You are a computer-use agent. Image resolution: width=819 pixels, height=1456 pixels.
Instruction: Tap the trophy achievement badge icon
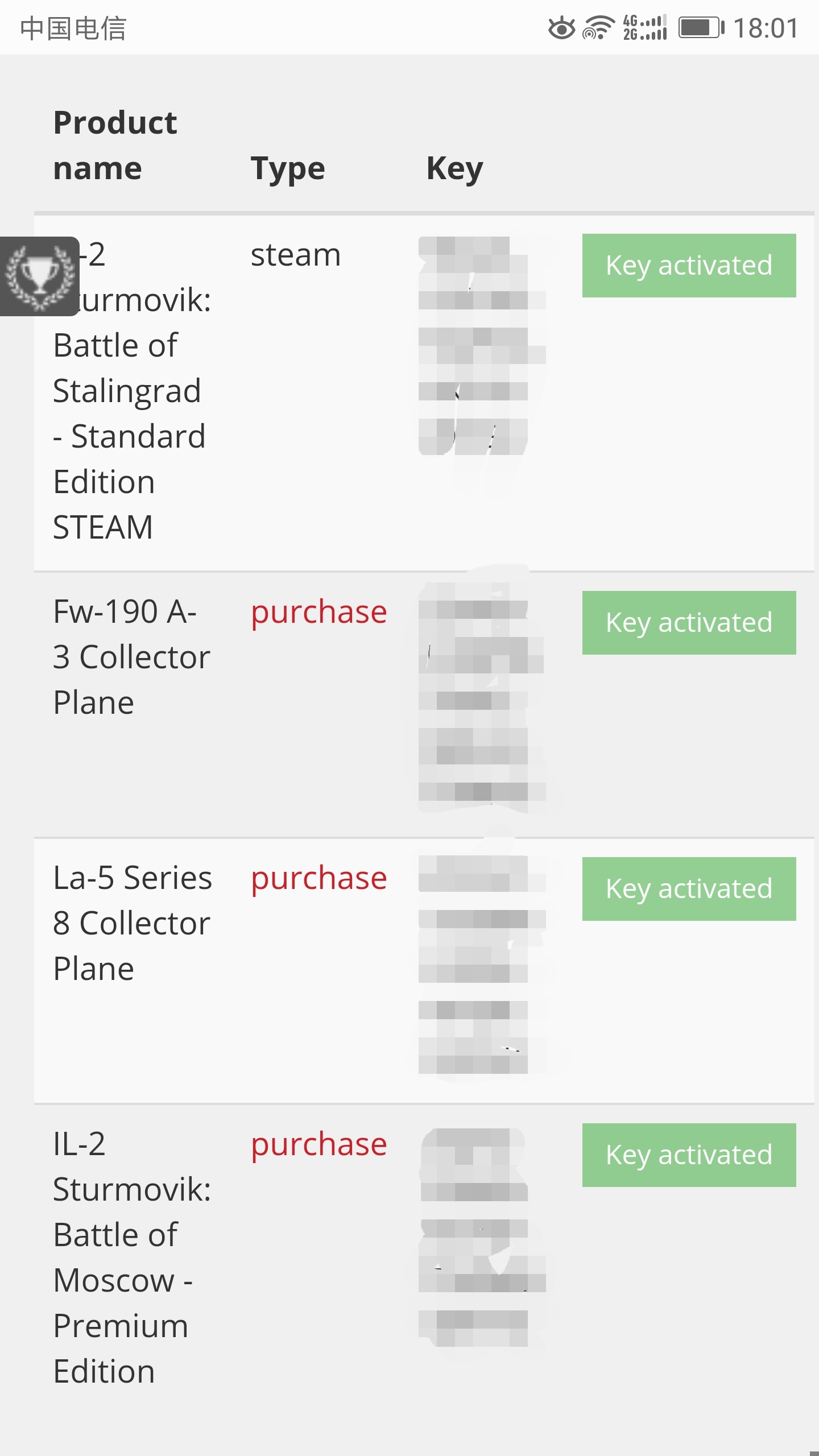(x=40, y=277)
